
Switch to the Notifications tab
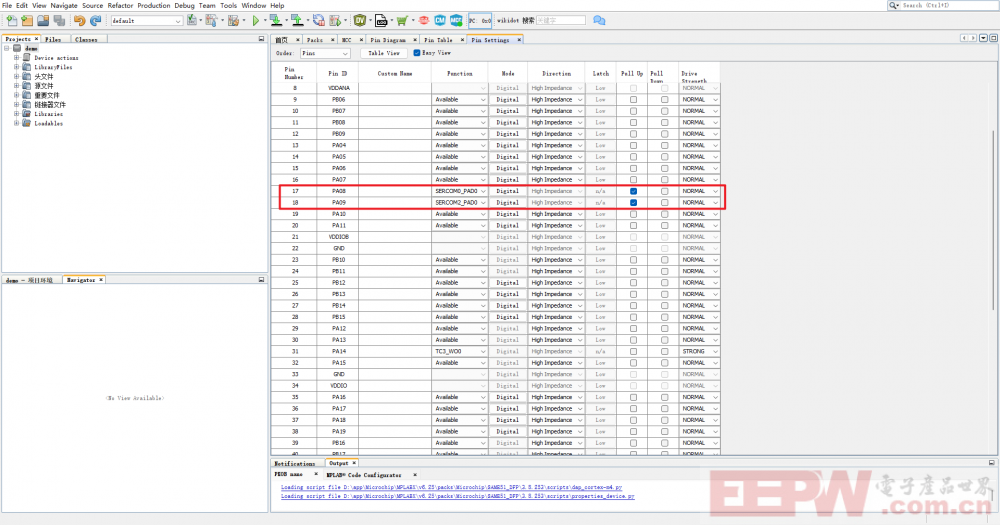tap(295, 463)
